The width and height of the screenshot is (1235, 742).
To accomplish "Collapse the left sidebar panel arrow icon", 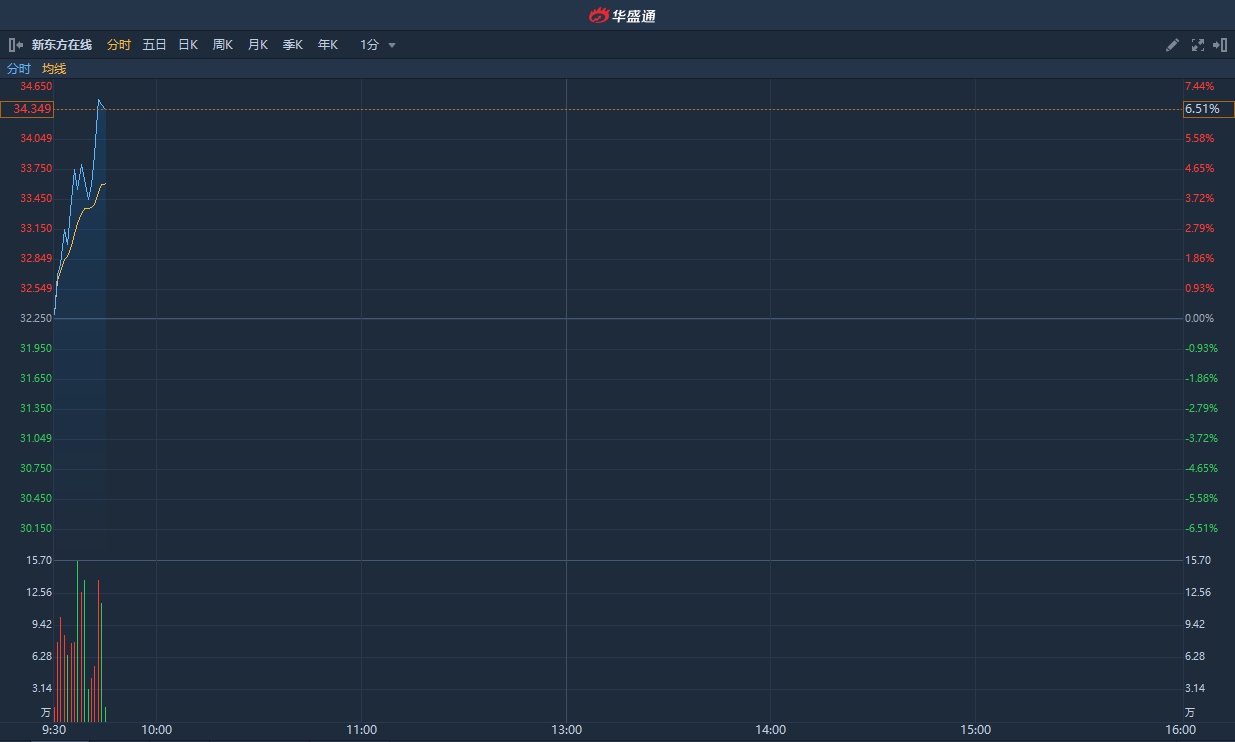I will (x=16, y=45).
